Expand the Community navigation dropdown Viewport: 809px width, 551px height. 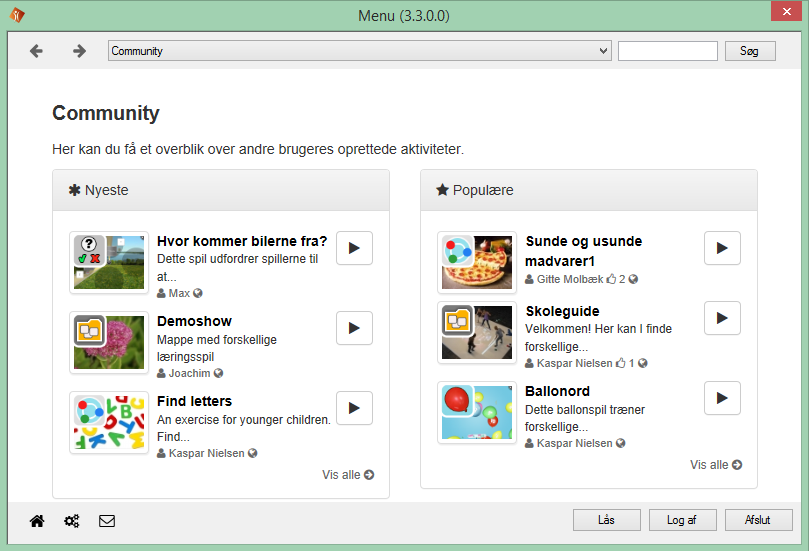[359, 51]
